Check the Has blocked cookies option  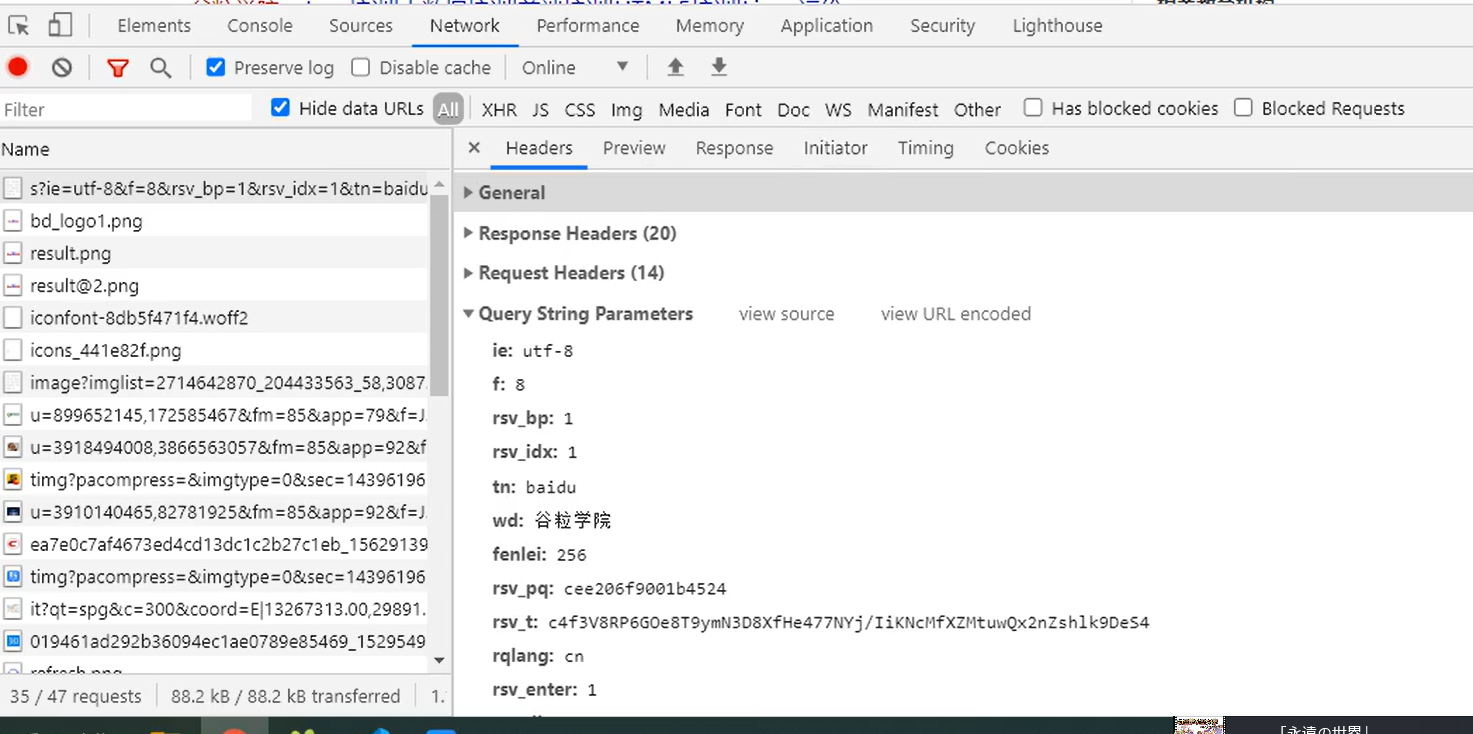click(1033, 108)
